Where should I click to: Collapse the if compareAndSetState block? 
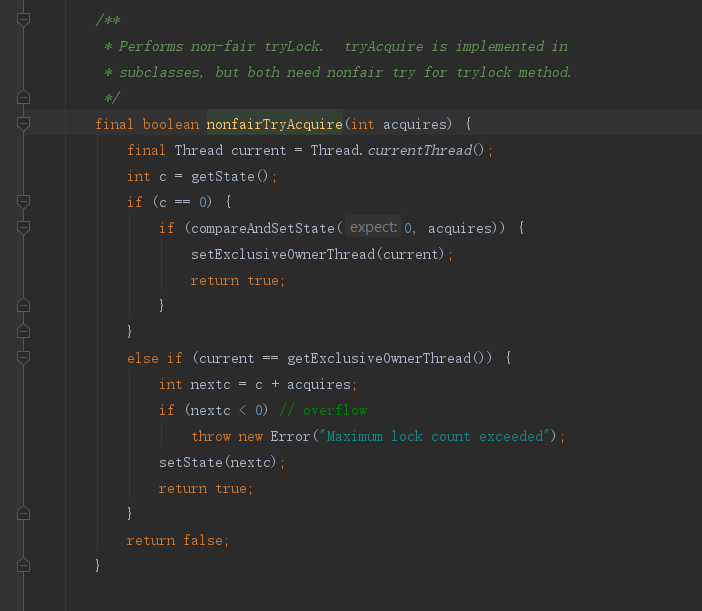(x=23, y=228)
